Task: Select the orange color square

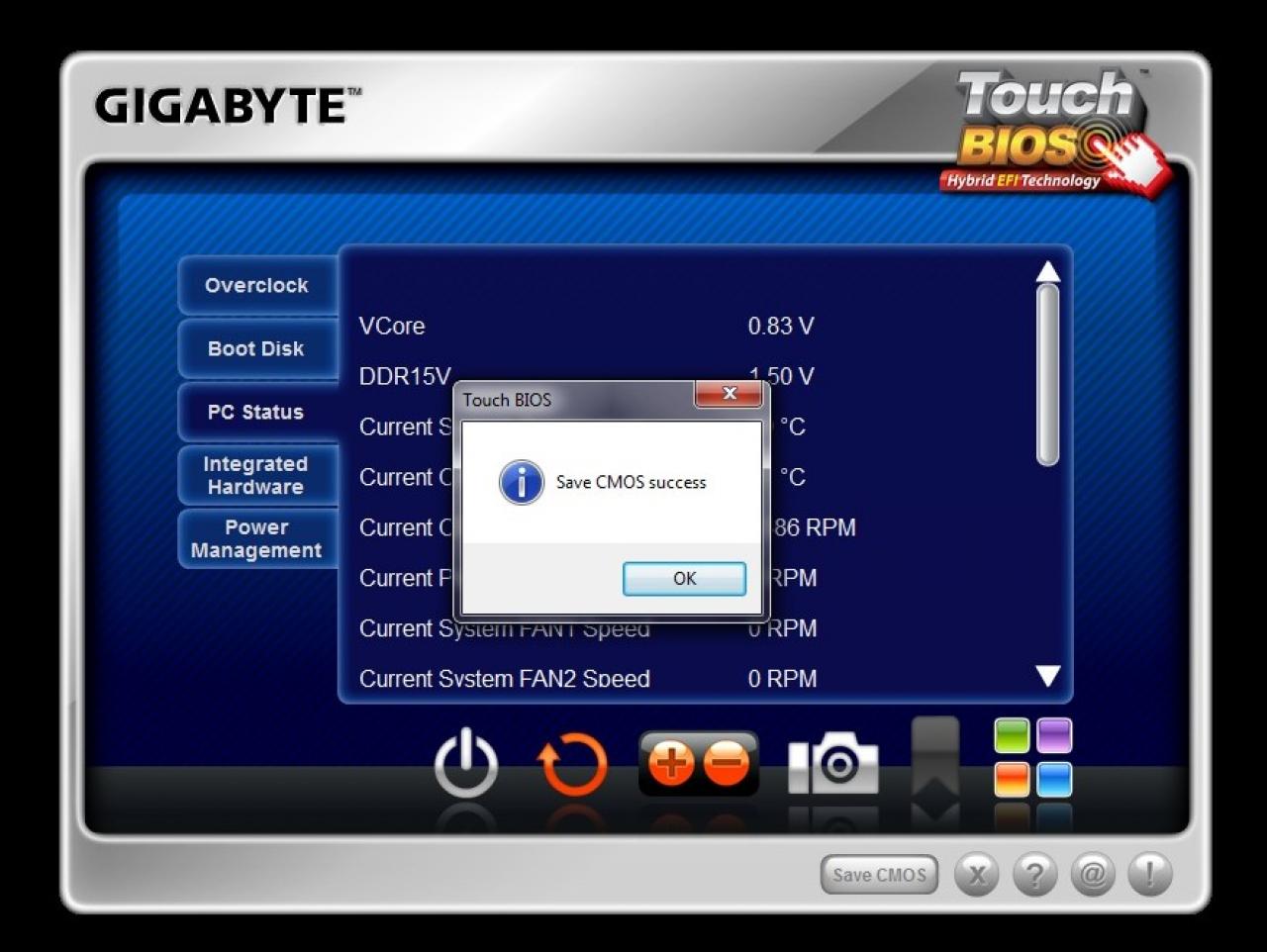Action: 1013,779
